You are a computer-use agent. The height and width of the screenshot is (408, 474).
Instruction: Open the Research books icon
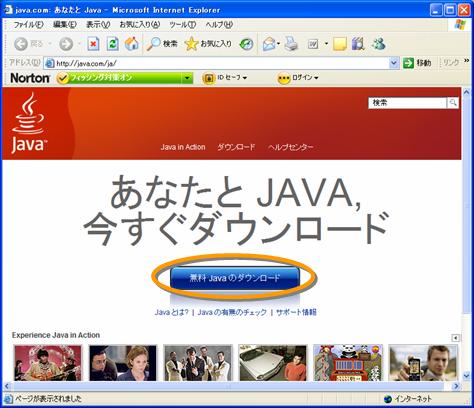358,44
